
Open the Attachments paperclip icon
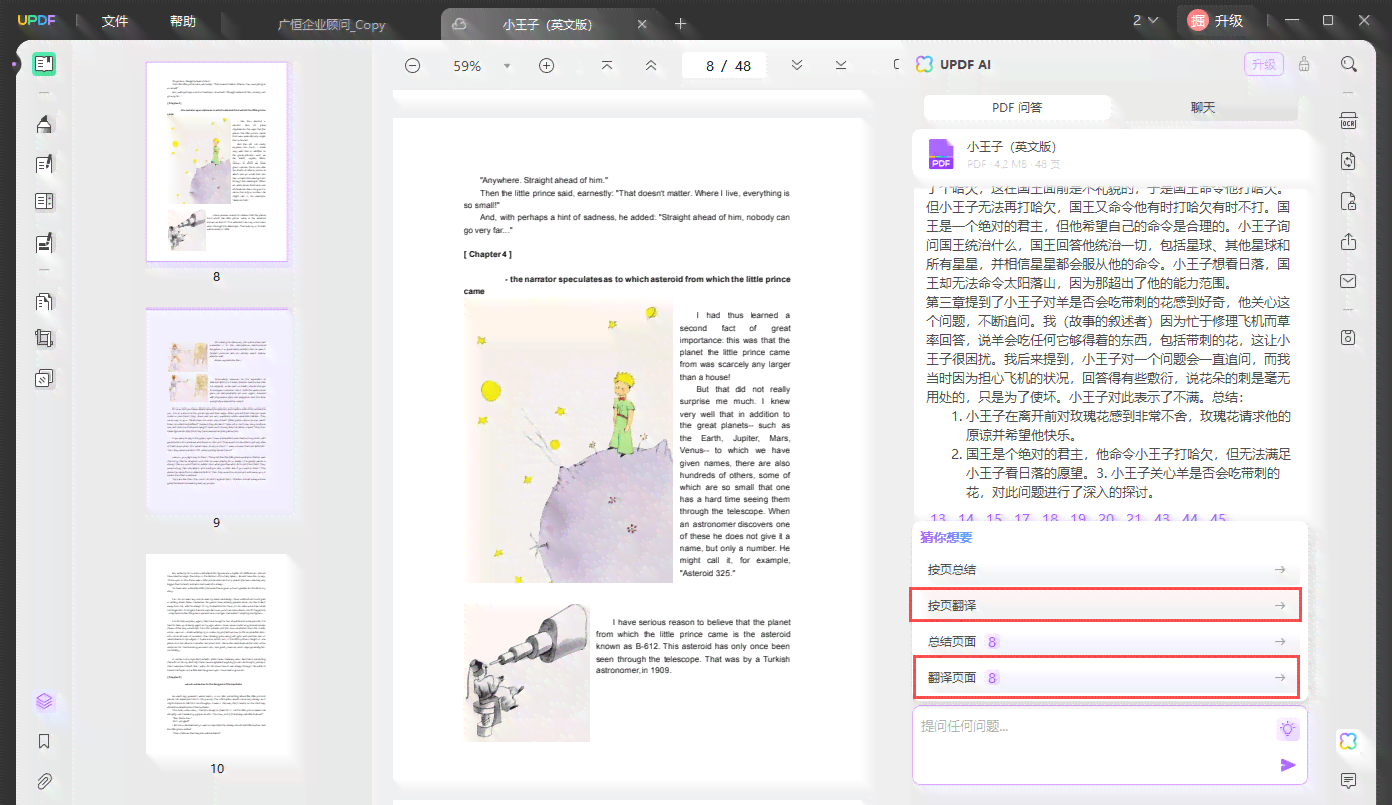[43, 781]
